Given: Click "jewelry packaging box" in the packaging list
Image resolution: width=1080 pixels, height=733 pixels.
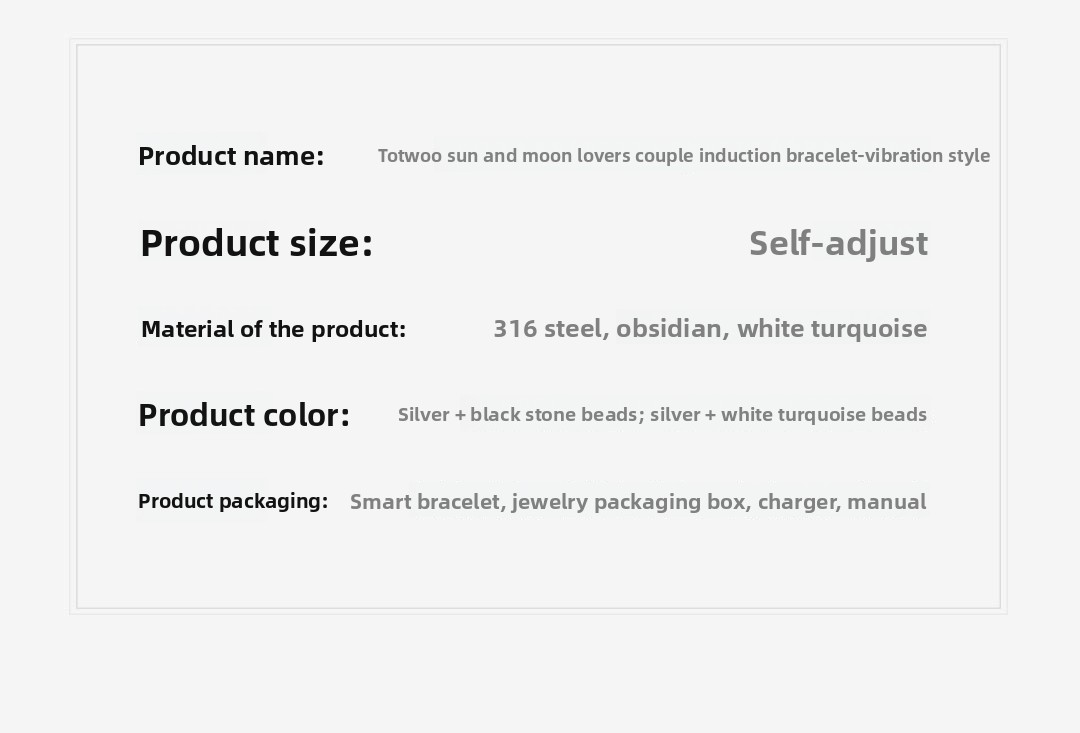Looking at the screenshot, I should pyautogui.click(x=630, y=502).
